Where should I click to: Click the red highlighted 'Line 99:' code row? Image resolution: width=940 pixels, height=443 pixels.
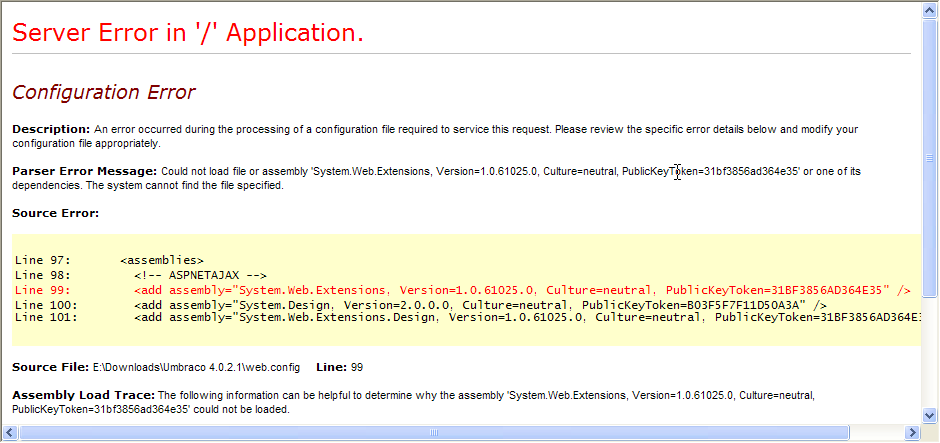coord(463,290)
